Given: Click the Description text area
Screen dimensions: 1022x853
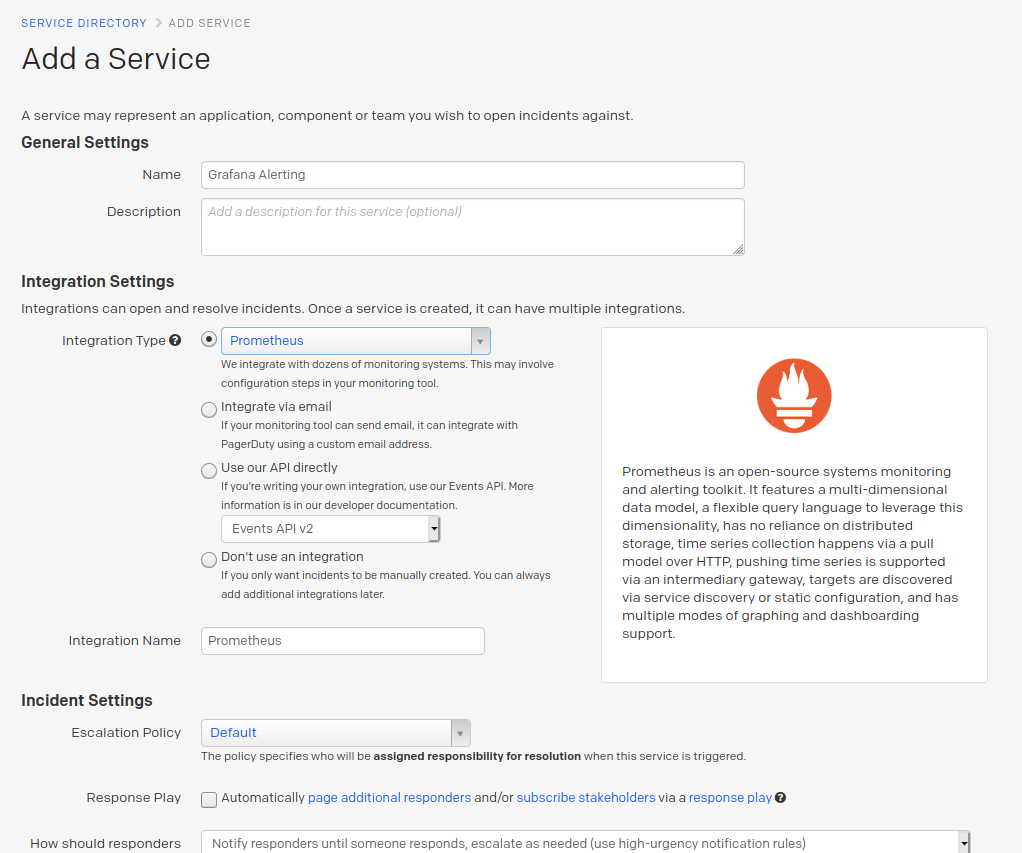Looking at the screenshot, I should point(473,227).
